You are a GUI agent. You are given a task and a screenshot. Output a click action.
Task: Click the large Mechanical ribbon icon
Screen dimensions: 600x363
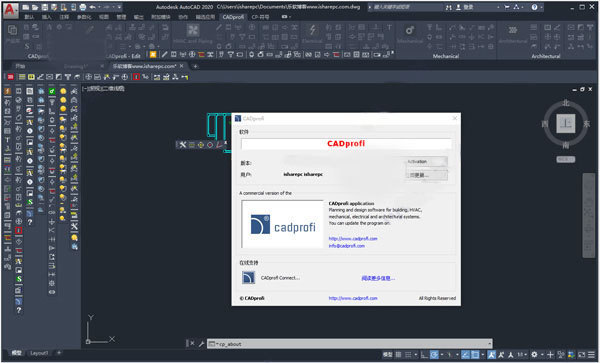(x=409, y=30)
